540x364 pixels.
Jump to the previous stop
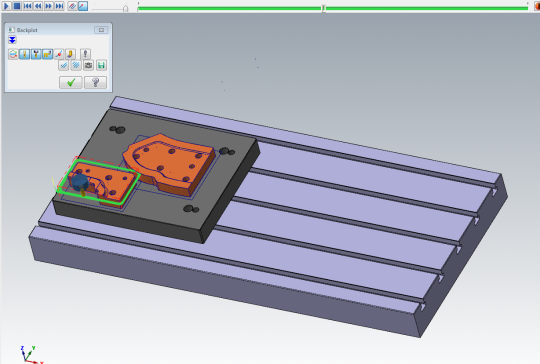(x=28, y=6)
